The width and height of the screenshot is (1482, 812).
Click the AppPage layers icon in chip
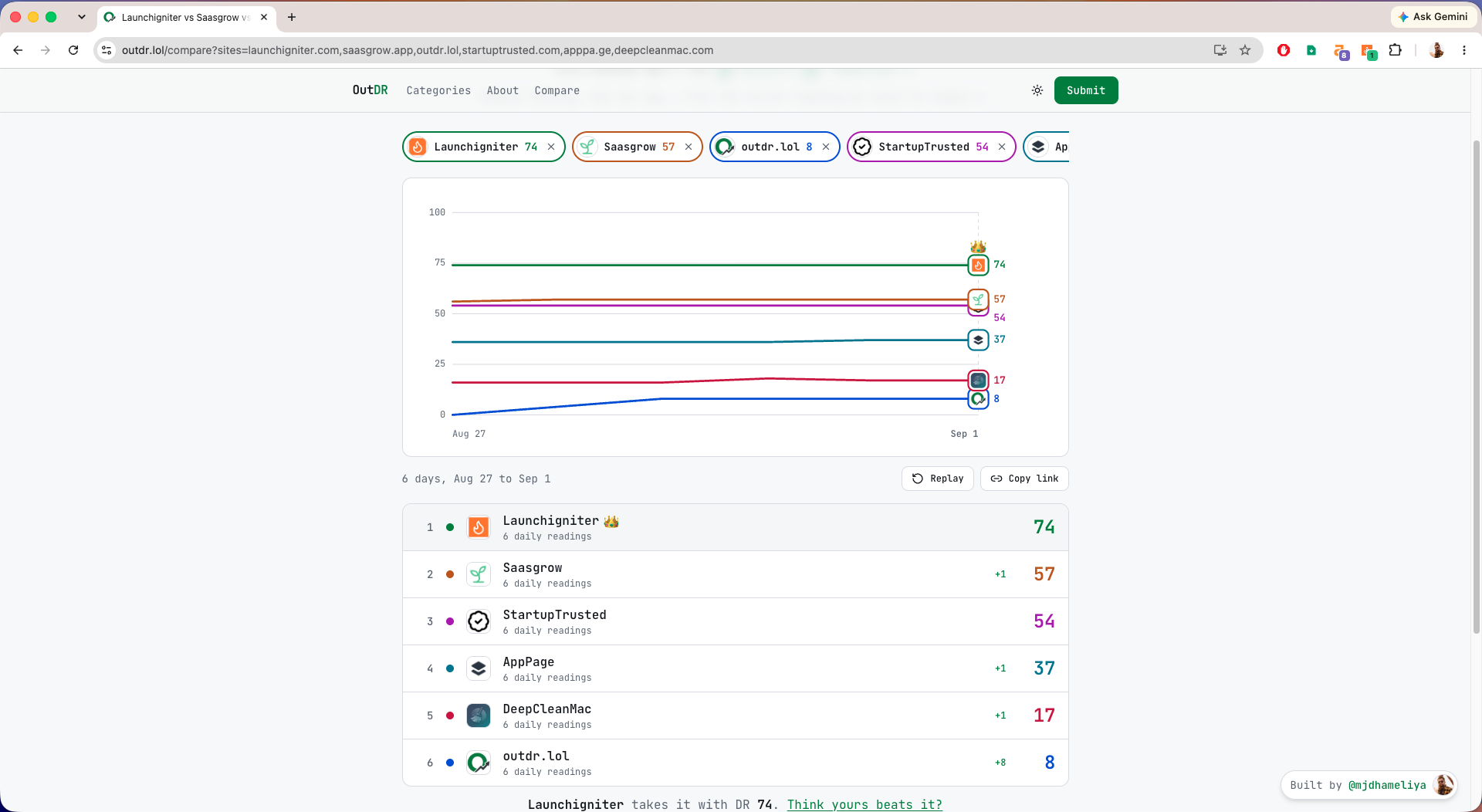point(1038,147)
